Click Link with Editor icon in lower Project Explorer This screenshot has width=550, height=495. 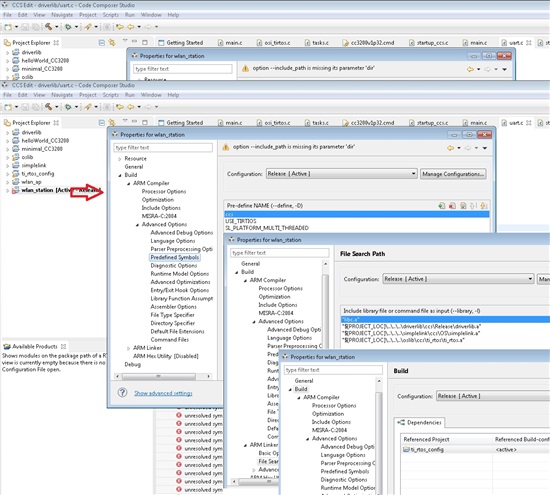click(112, 122)
